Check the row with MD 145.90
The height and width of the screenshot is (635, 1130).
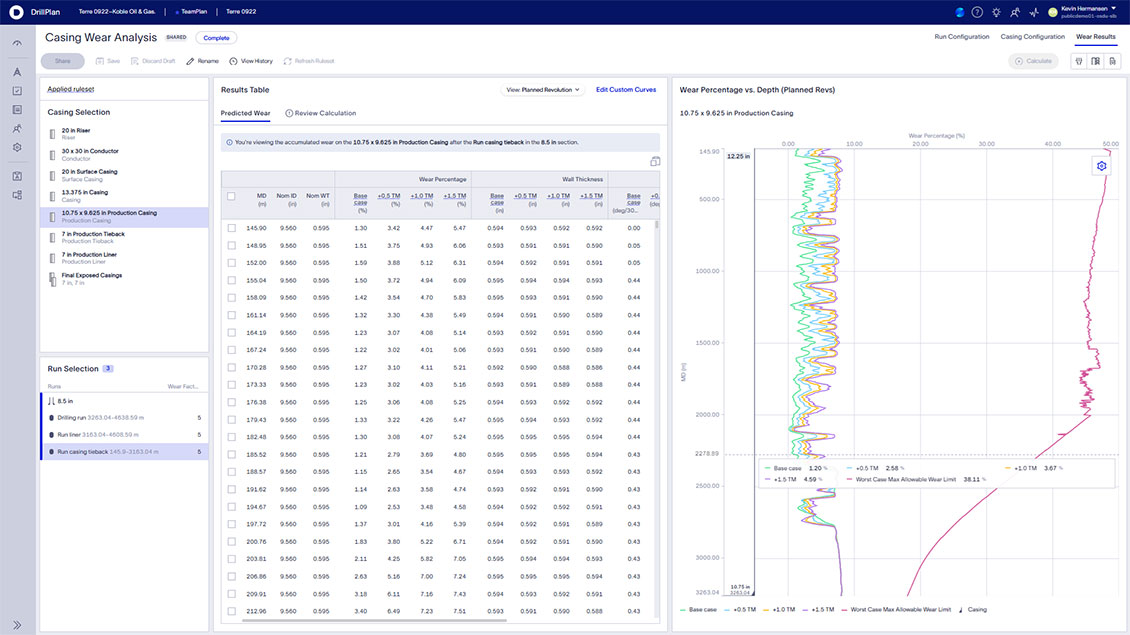[x=231, y=228]
